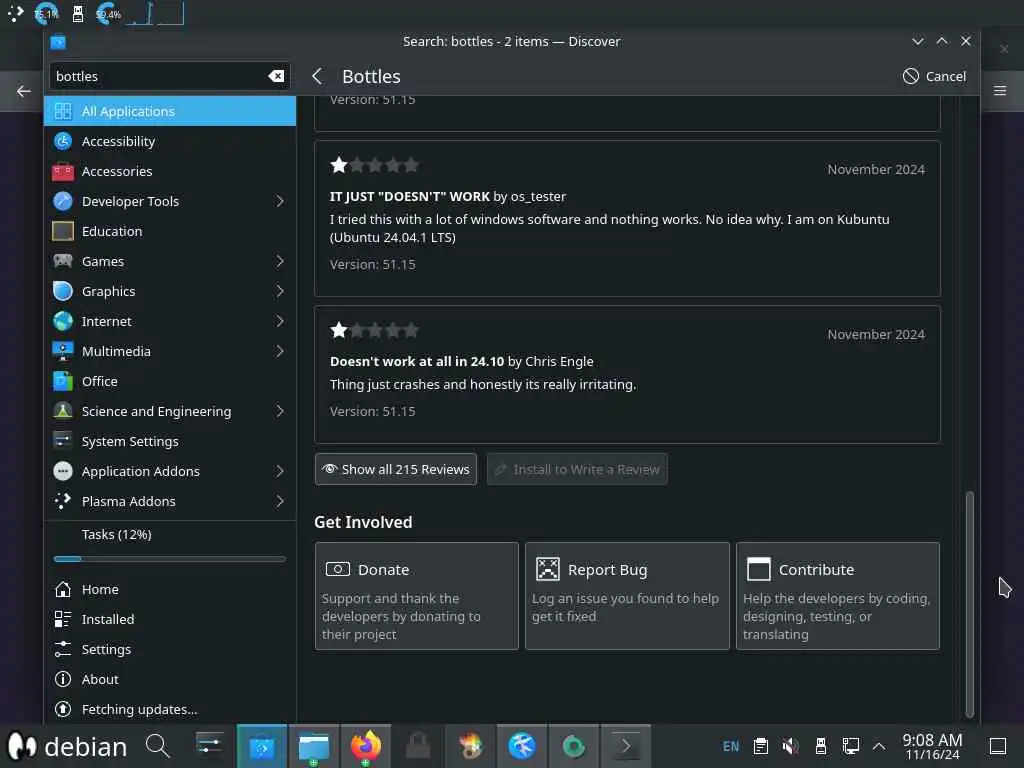
Task: Open the Installed apps list
Action: pyautogui.click(x=170, y=619)
